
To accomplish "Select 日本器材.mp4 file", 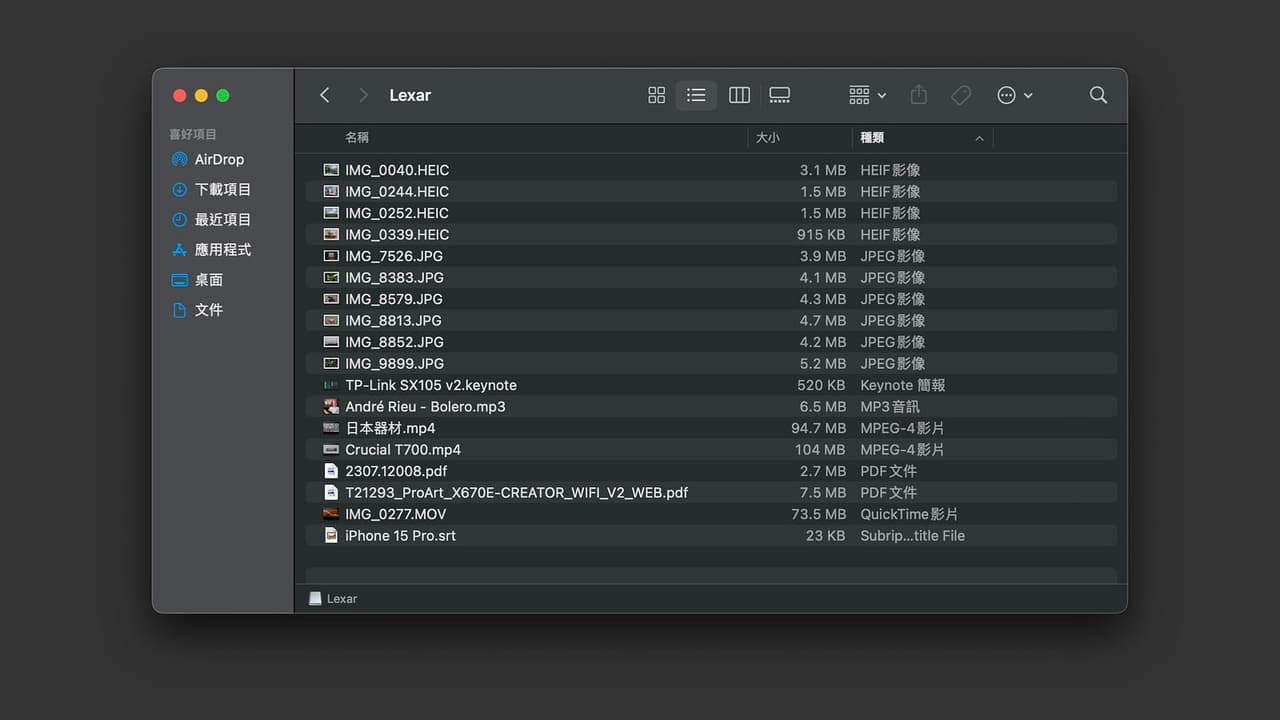I will pos(711,428).
